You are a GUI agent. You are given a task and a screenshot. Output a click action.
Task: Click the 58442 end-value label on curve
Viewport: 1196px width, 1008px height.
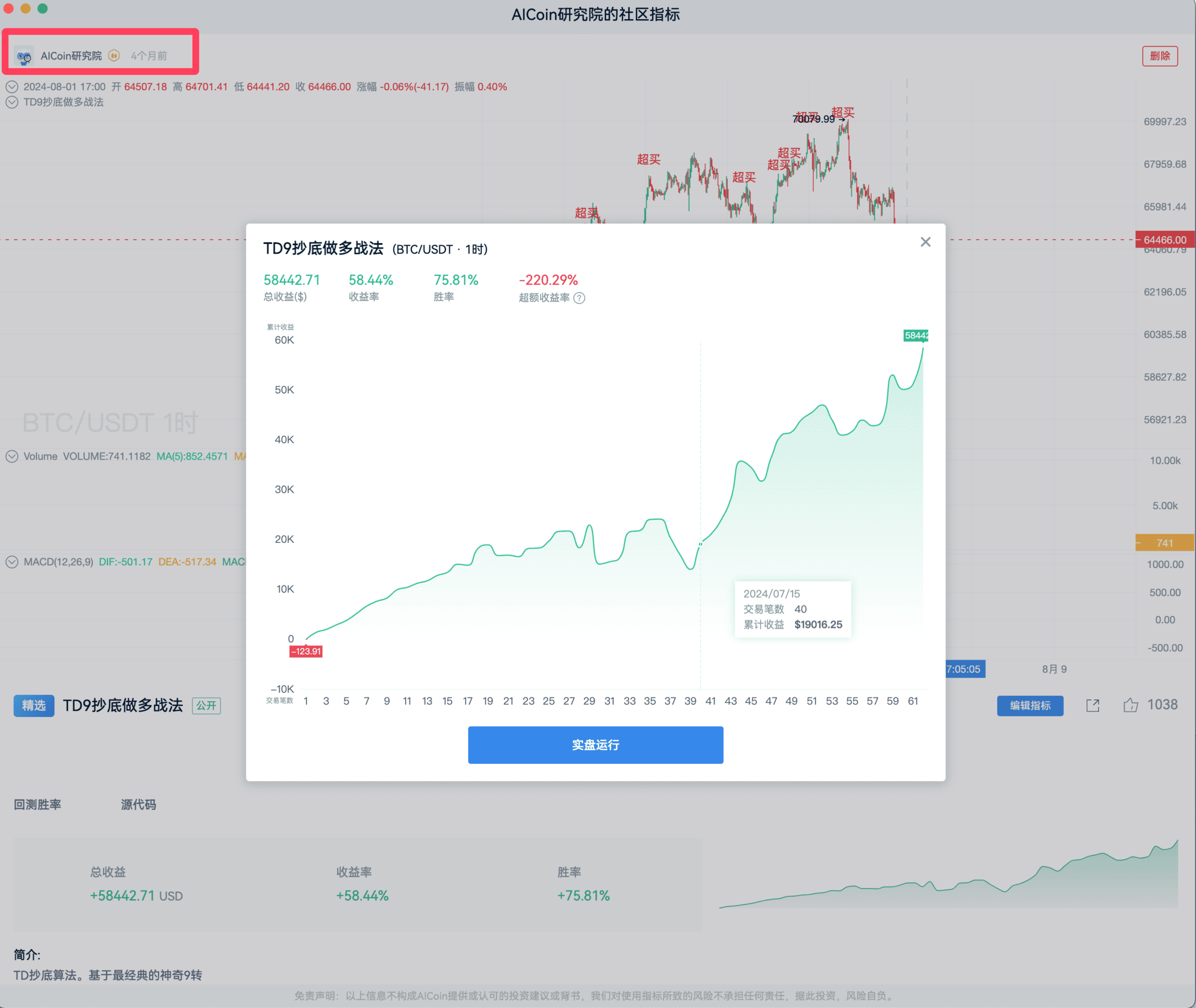(916, 335)
